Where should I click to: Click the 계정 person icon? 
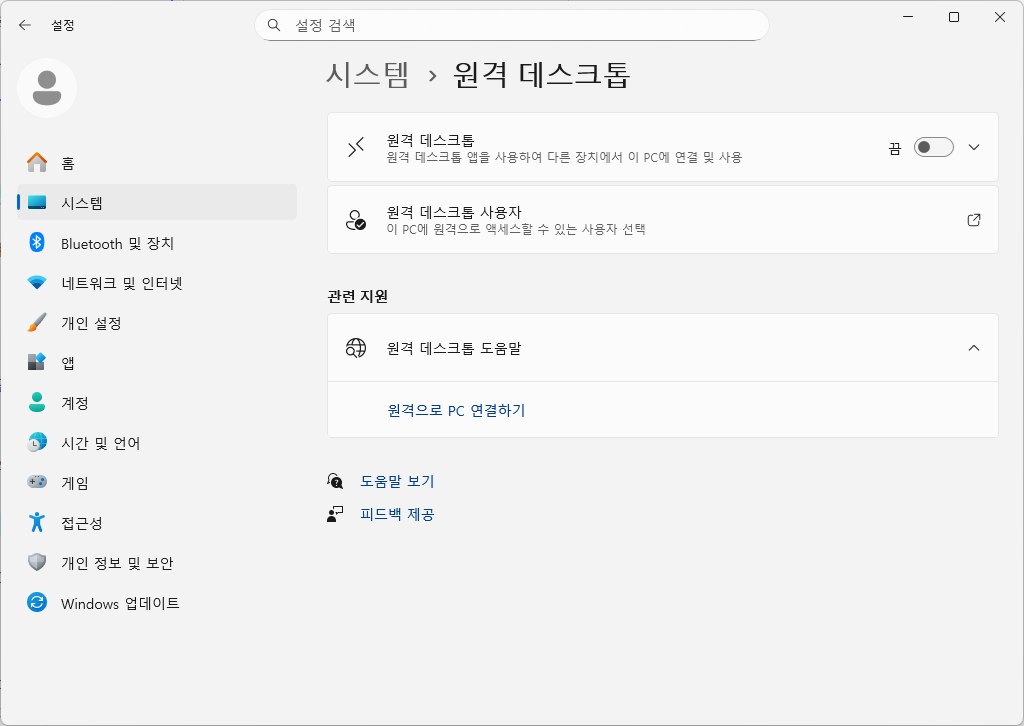tap(37, 402)
